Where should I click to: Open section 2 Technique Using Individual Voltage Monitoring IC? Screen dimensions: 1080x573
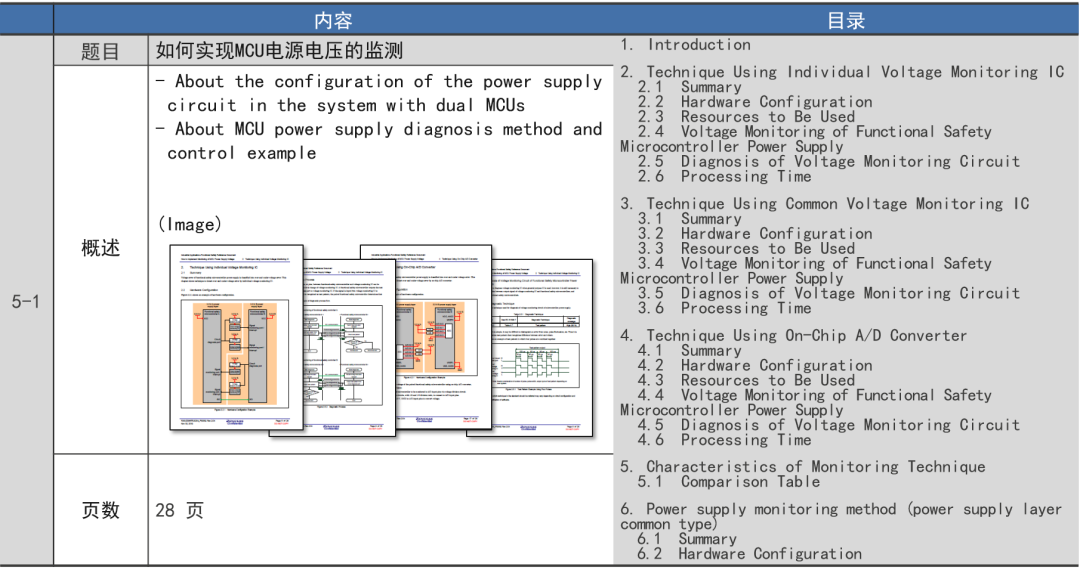point(842,72)
